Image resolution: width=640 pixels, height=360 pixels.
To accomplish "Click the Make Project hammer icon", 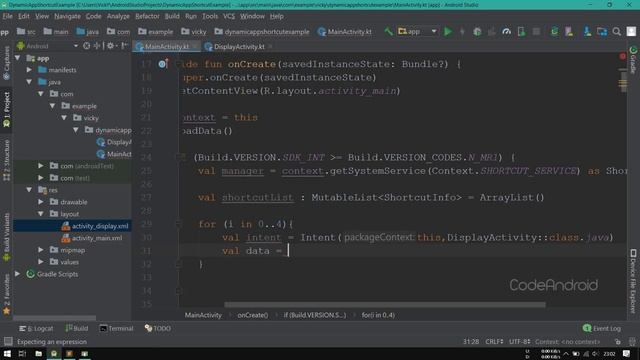I will 388,31.
